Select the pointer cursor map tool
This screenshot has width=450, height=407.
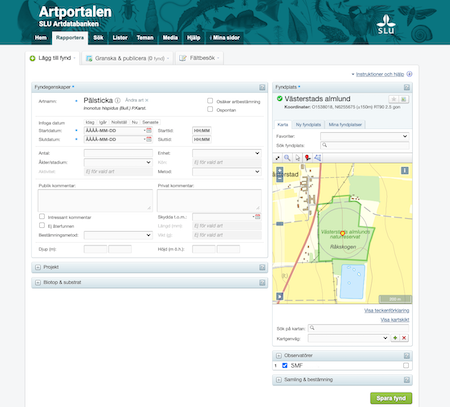click(297, 158)
